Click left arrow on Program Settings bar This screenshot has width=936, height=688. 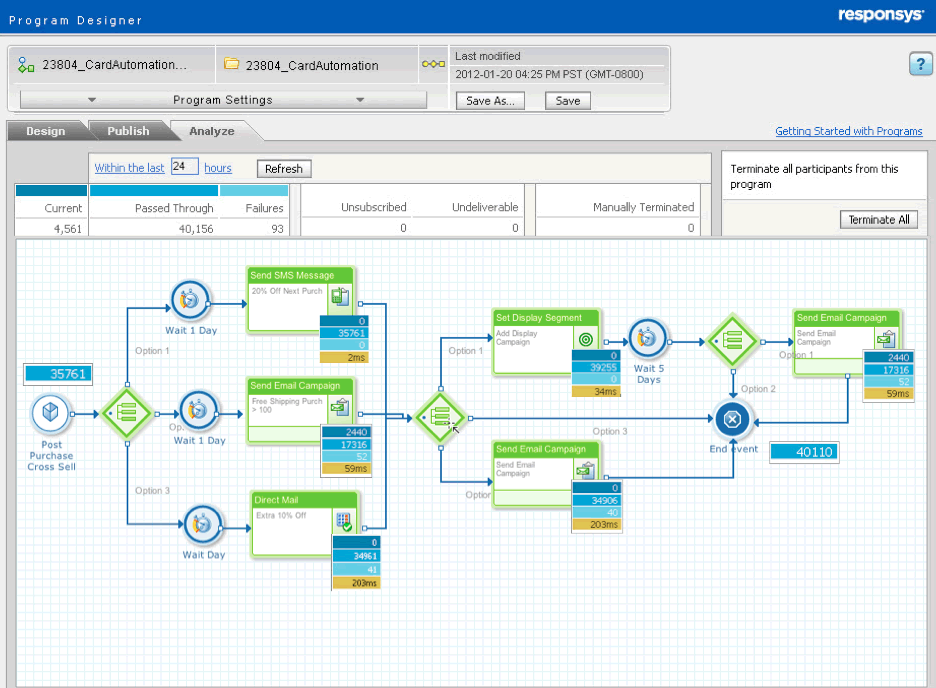[x=91, y=100]
